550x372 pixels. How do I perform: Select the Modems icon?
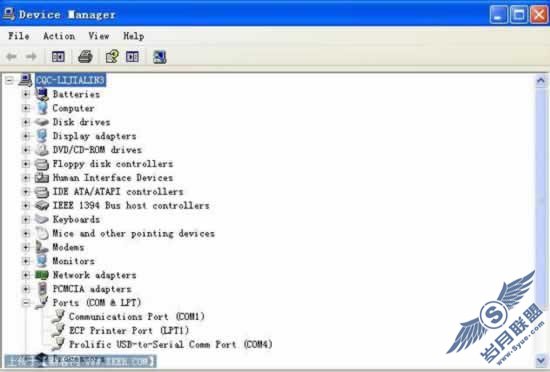point(42,247)
